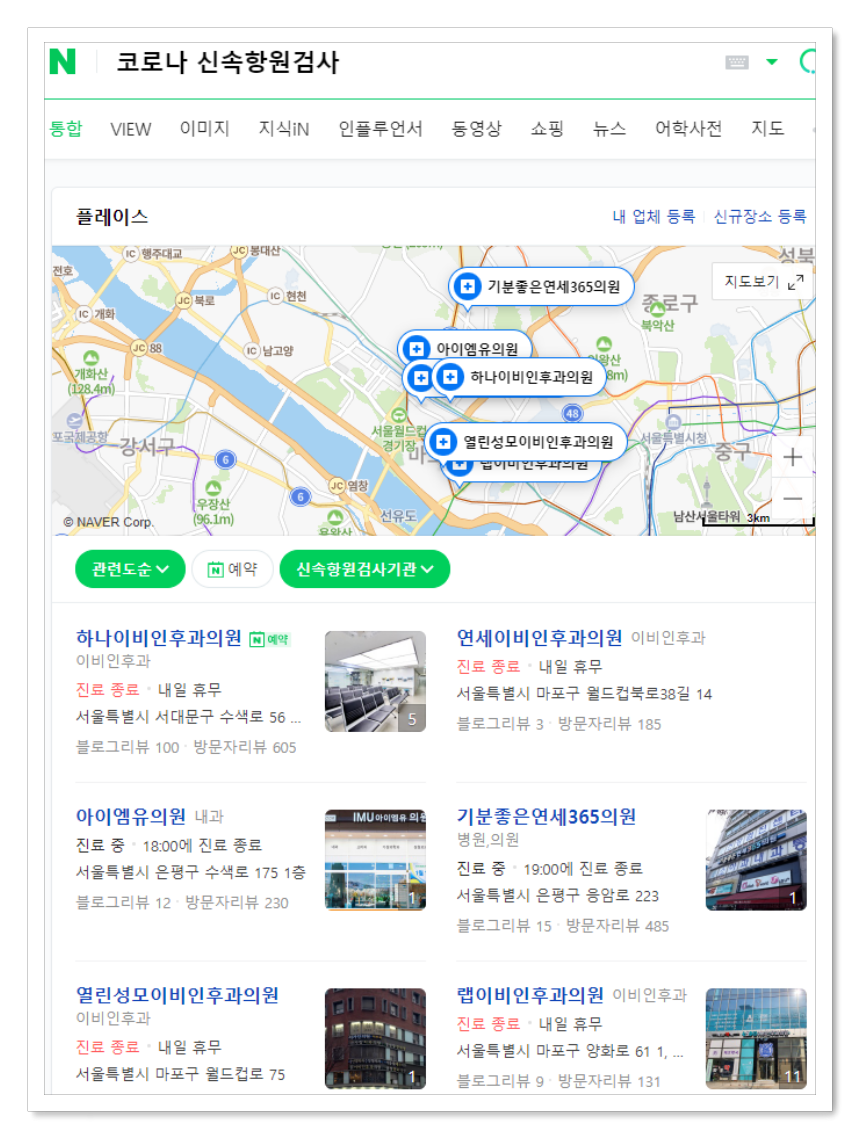Open the 인플루언서 tab
This screenshot has width=860, height=1139.
380,129
